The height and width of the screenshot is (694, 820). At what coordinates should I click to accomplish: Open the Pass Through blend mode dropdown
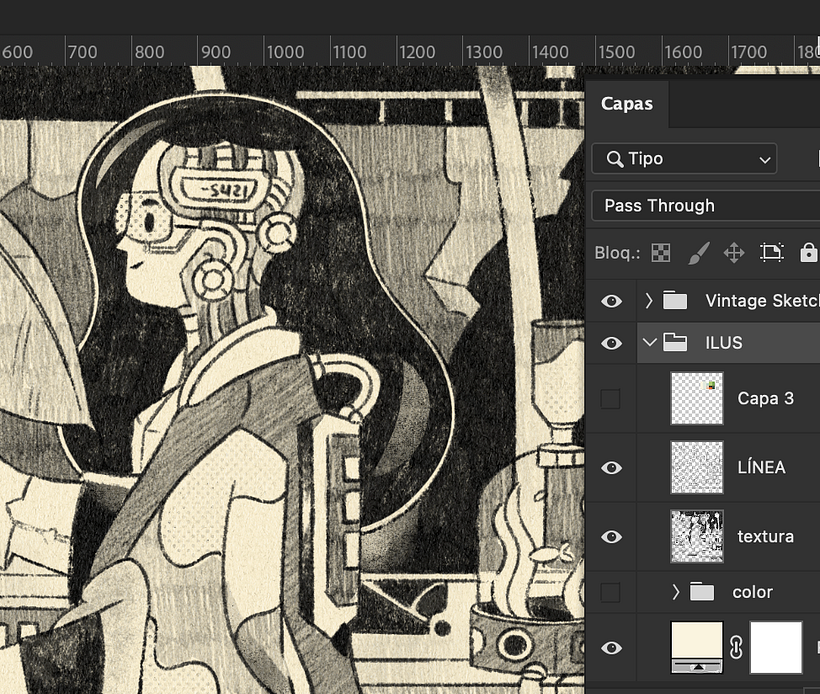click(705, 206)
